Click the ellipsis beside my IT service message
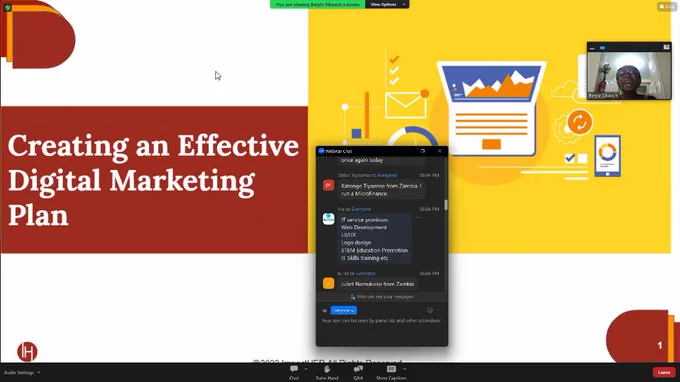This screenshot has width=680, height=382. point(418,217)
